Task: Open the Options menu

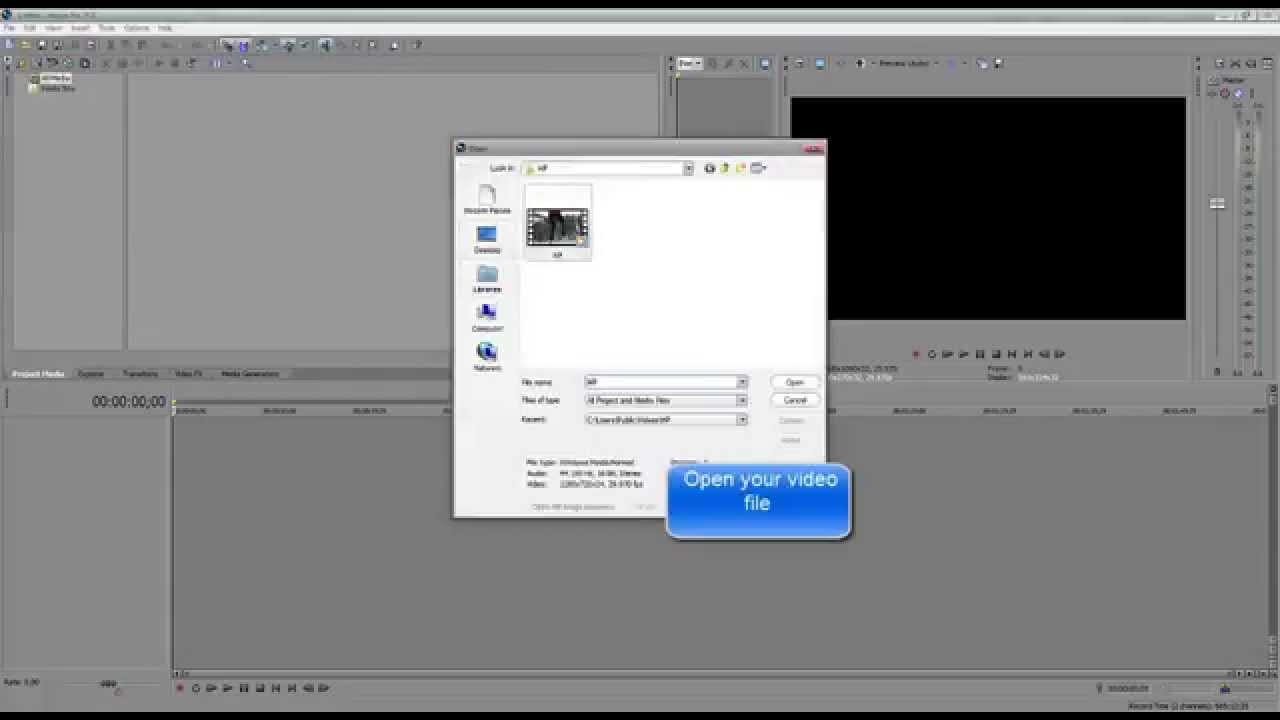Action: [x=136, y=28]
